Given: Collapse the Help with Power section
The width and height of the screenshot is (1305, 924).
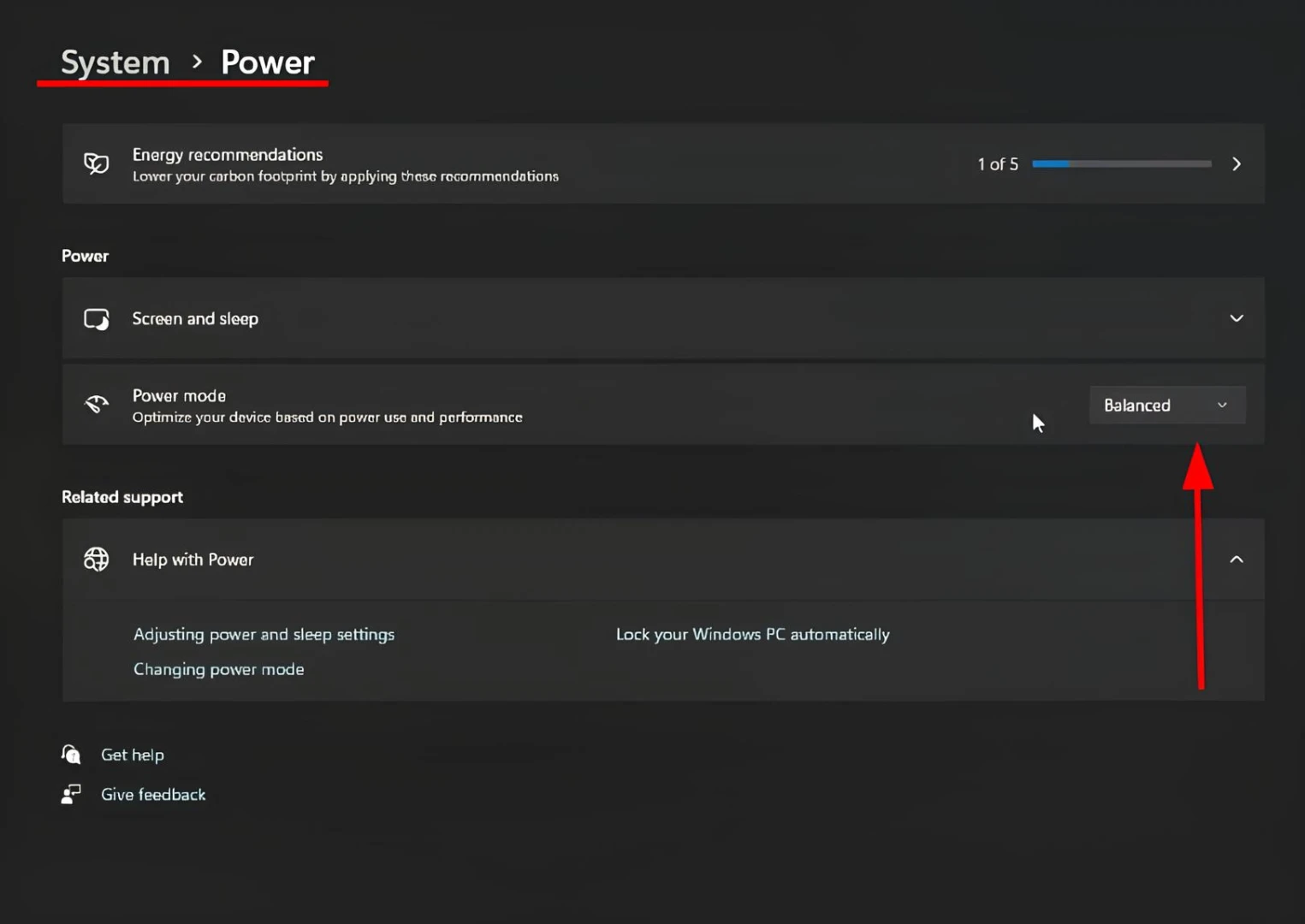Looking at the screenshot, I should click(x=1237, y=560).
